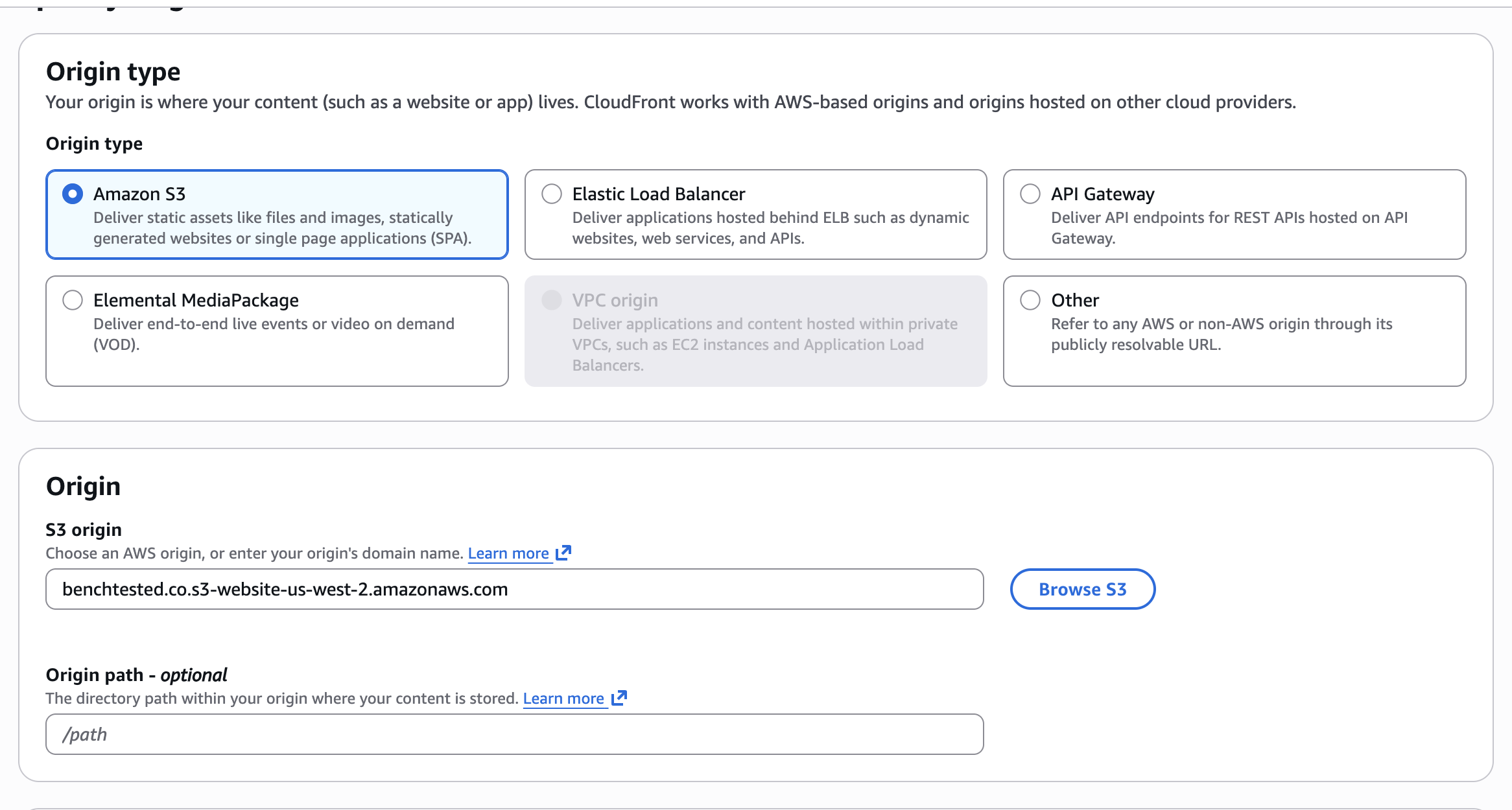
Task: Select the Amazon S3 origin type radio button
Action: 73,194
